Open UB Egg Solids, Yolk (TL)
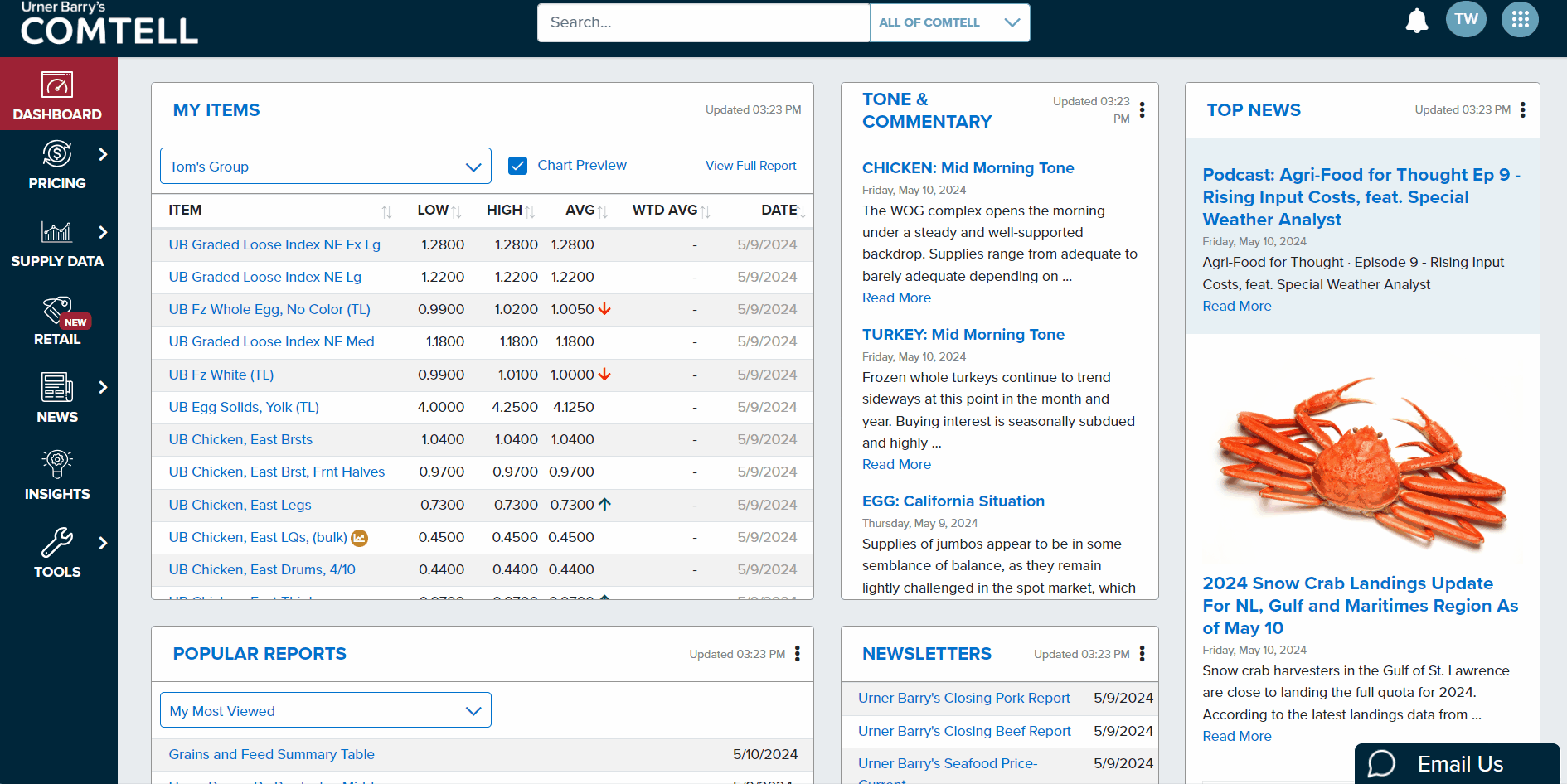1567x784 pixels. (x=244, y=407)
